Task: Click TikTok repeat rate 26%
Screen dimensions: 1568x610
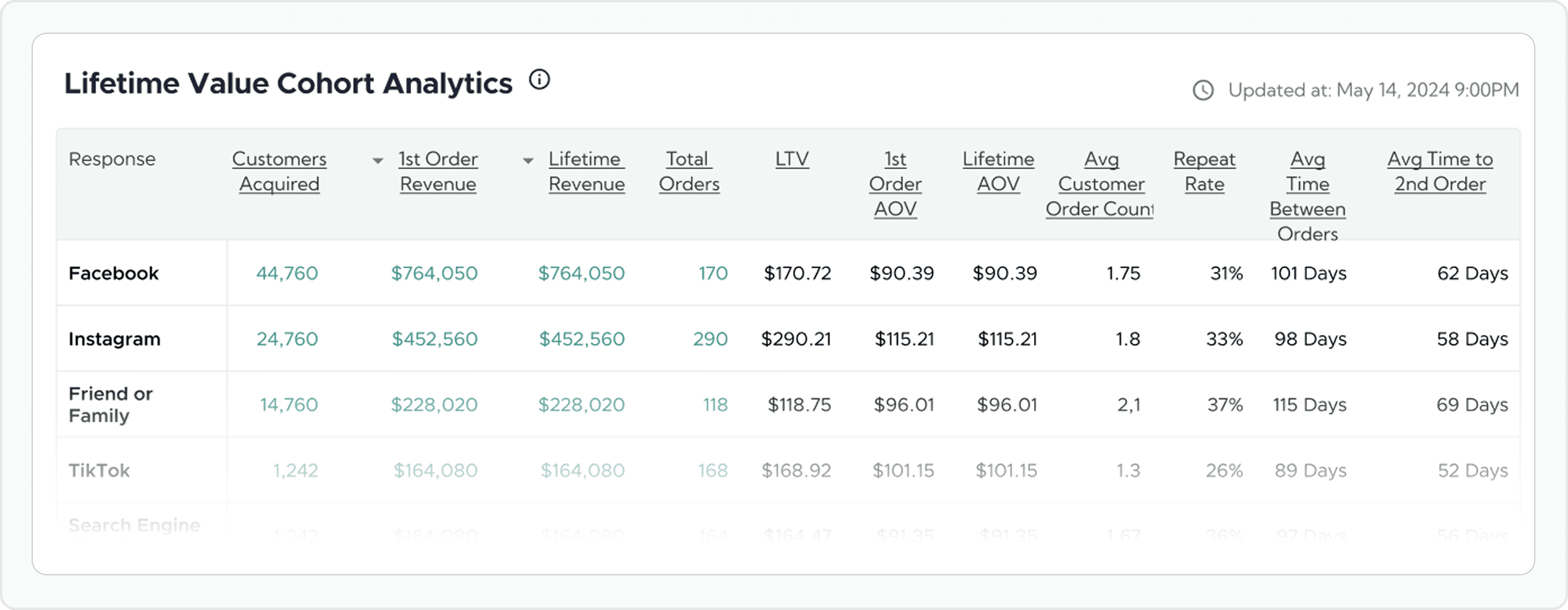Action: [x=1225, y=471]
